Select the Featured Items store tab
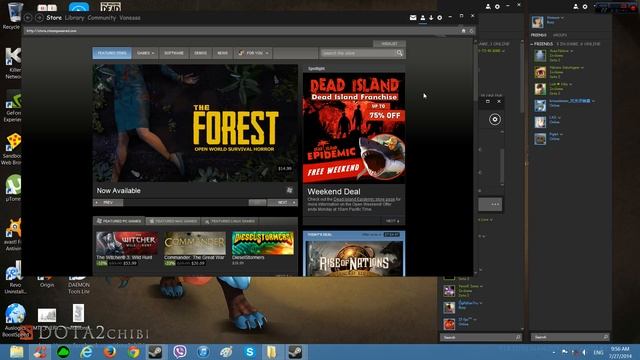The height and width of the screenshot is (360, 640). (112, 53)
